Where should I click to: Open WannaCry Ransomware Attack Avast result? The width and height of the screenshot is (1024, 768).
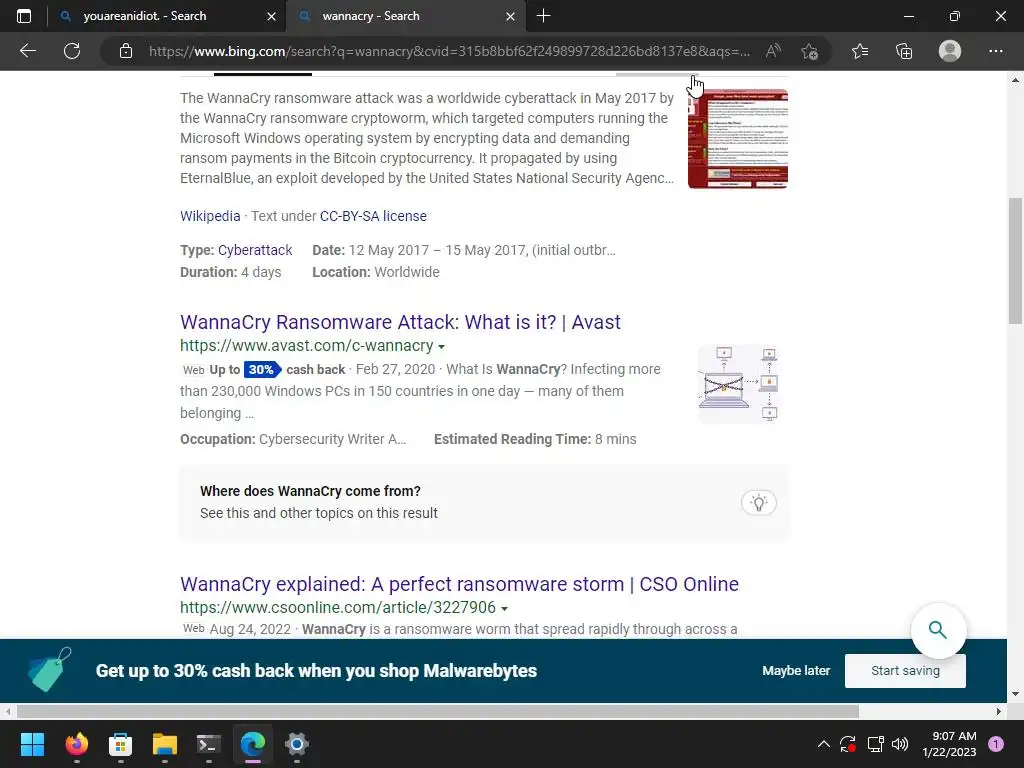pyautogui.click(x=400, y=322)
